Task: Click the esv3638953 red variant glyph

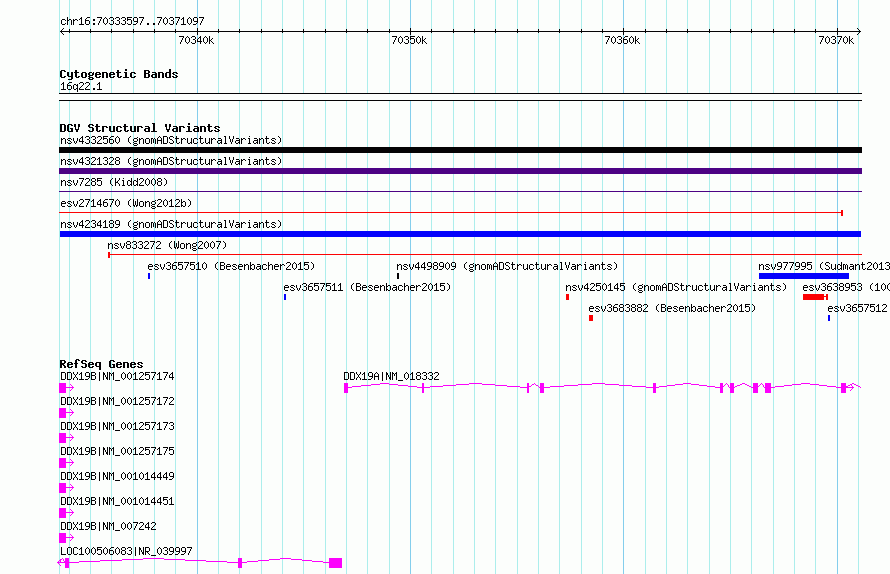Action: pos(815,297)
